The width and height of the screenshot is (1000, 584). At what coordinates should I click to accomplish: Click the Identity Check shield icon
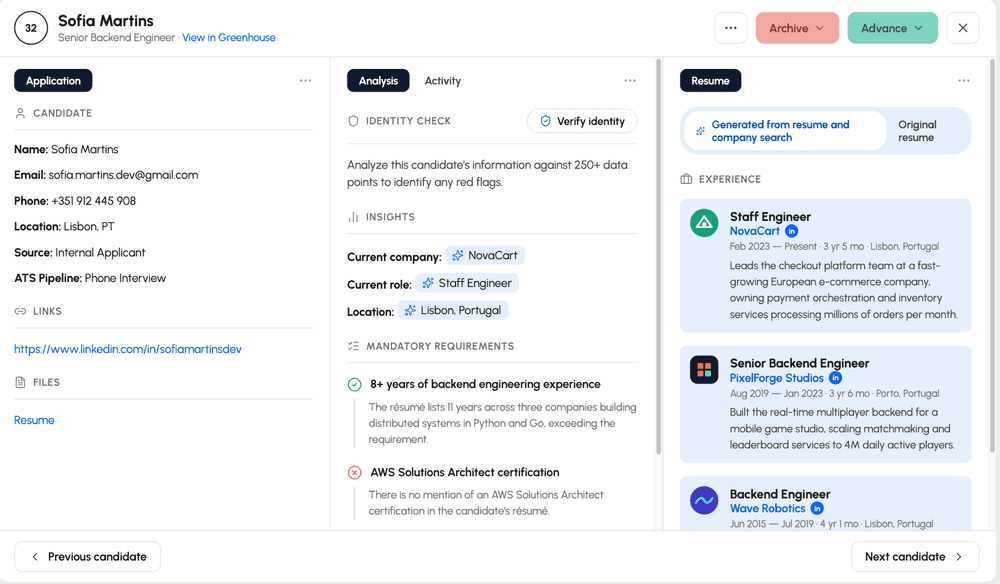[353, 121]
